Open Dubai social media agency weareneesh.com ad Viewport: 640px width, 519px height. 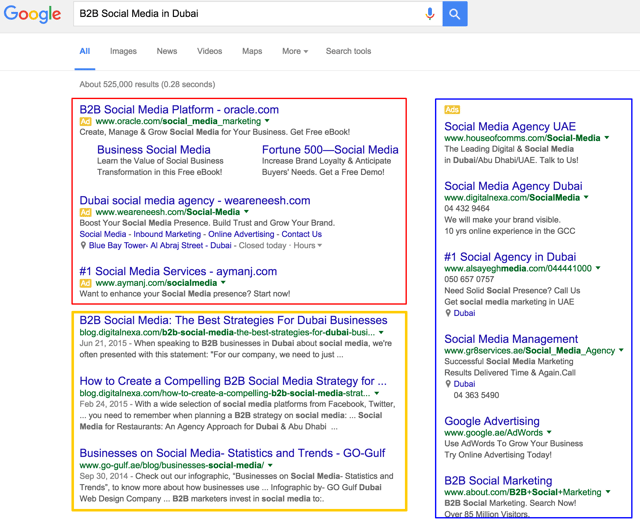tap(195, 200)
